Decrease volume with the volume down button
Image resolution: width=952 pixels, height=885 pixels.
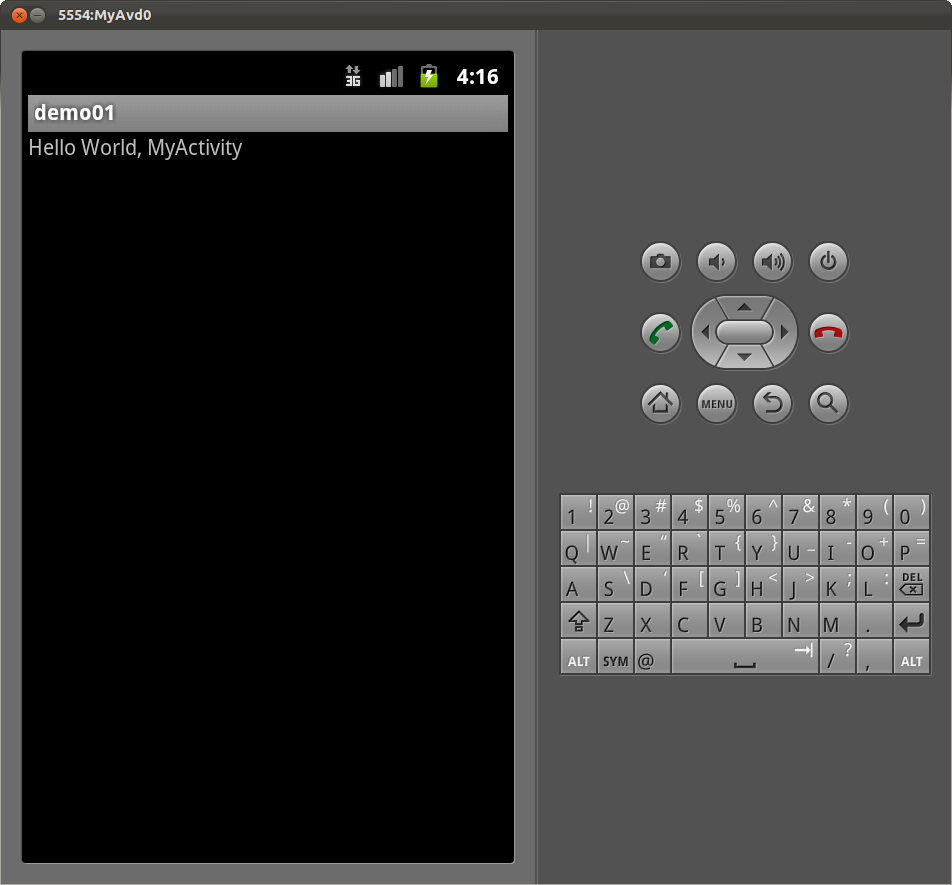(x=716, y=261)
